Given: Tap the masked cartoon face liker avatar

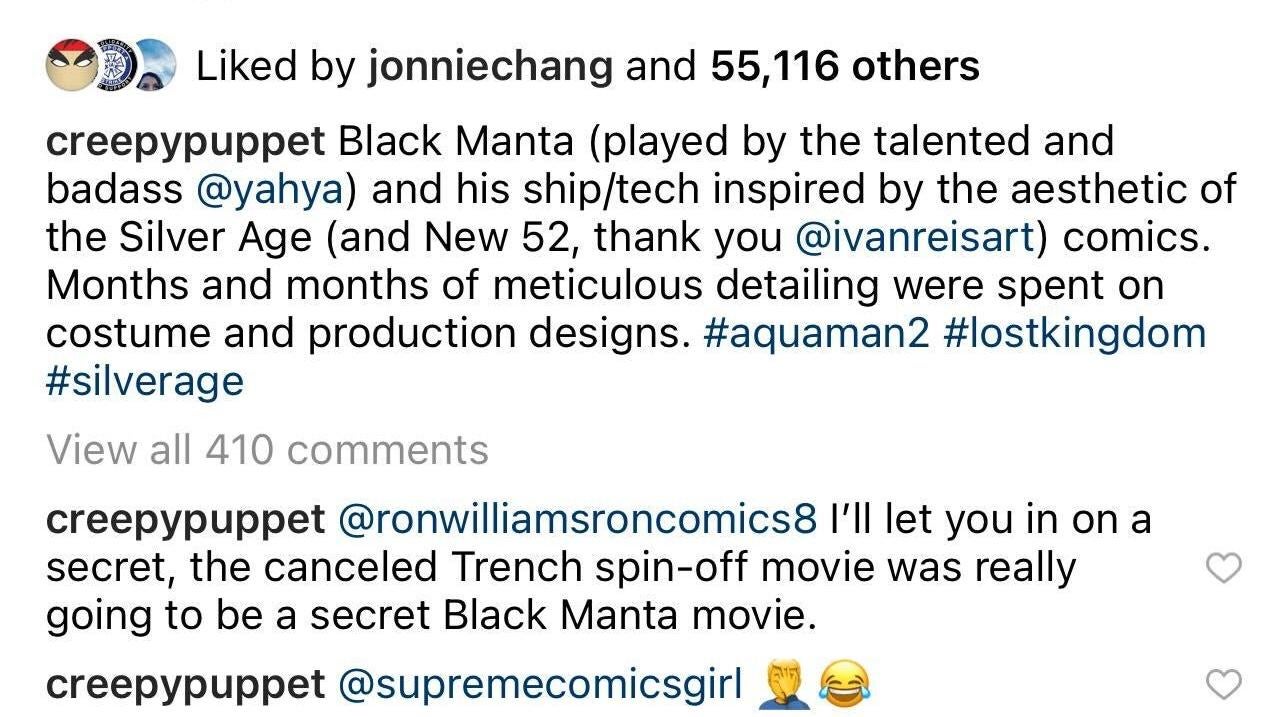Looking at the screenshot, I should click(72, 67).
